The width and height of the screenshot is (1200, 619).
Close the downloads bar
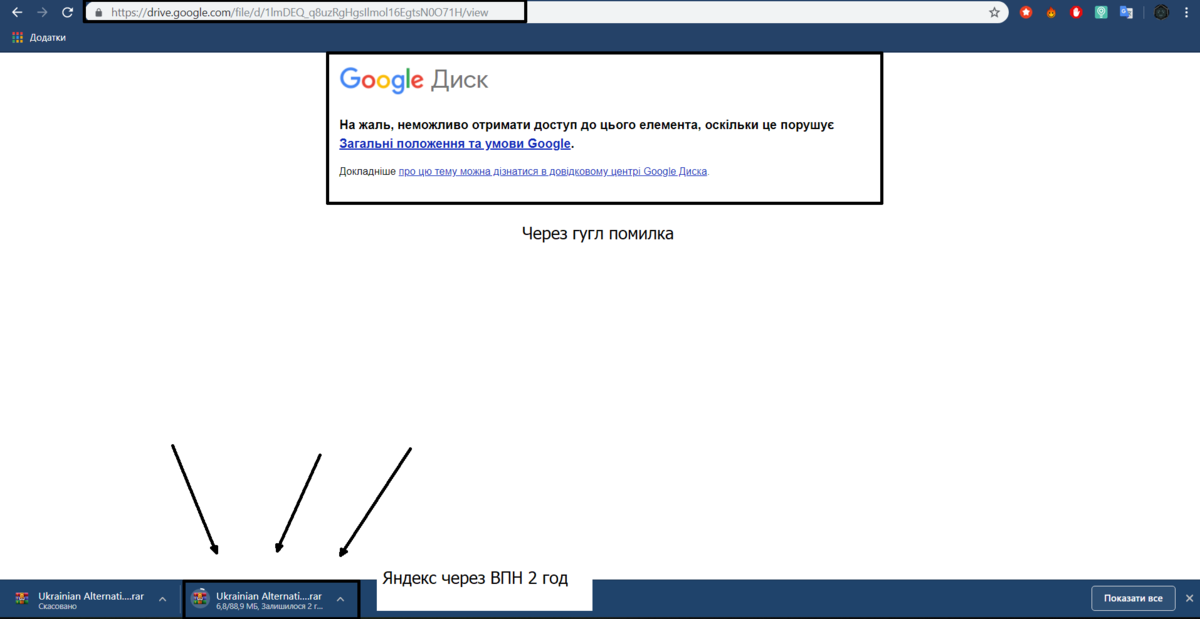(x=1189, y=598)
